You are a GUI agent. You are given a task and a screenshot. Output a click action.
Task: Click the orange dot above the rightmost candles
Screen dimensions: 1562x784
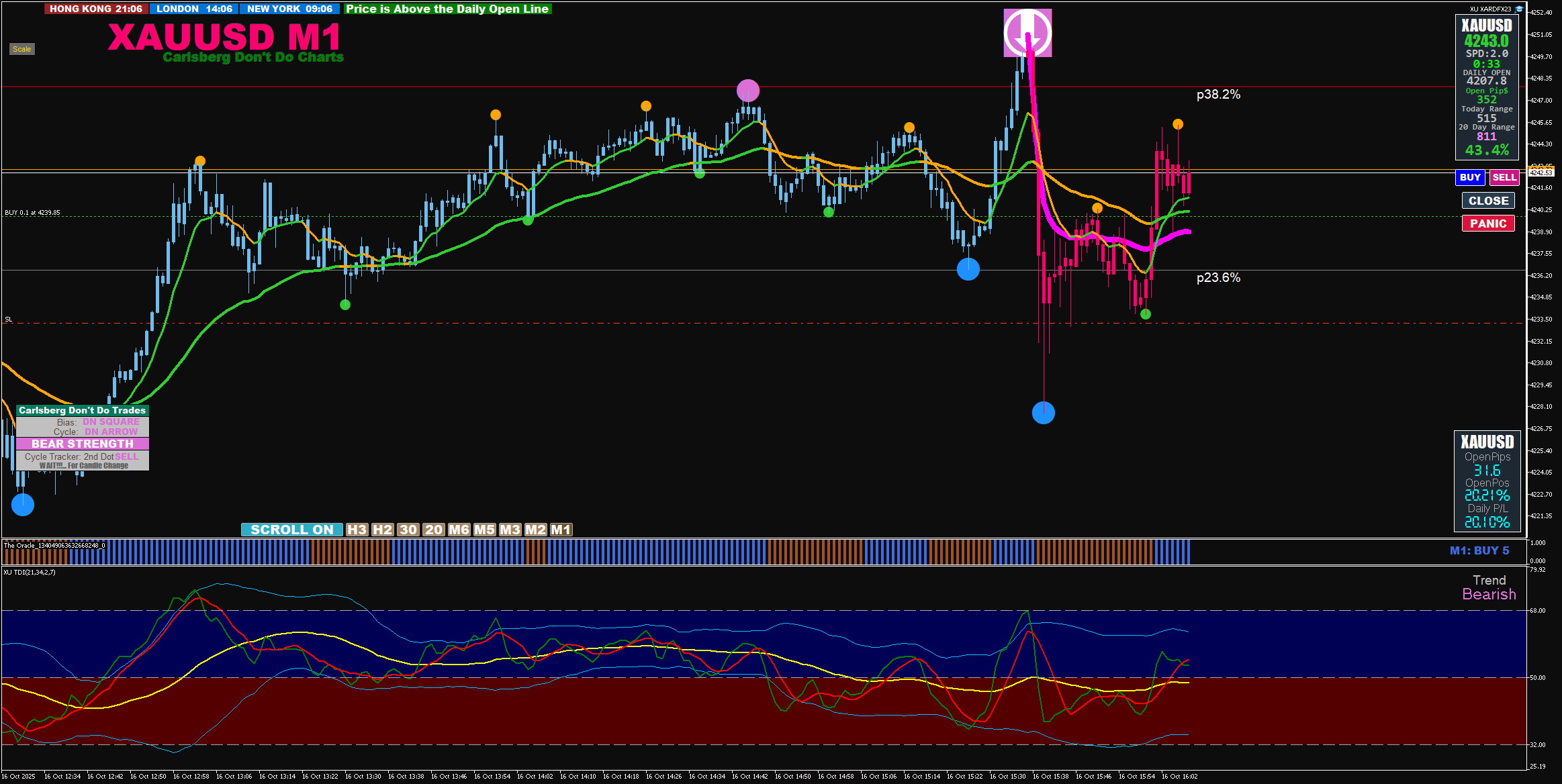pyautogui.click(x=1178, y=124)
